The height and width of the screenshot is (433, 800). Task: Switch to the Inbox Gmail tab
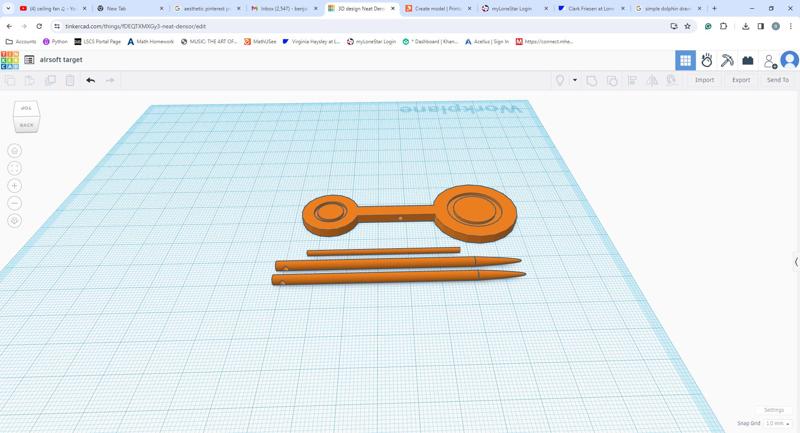284,8
